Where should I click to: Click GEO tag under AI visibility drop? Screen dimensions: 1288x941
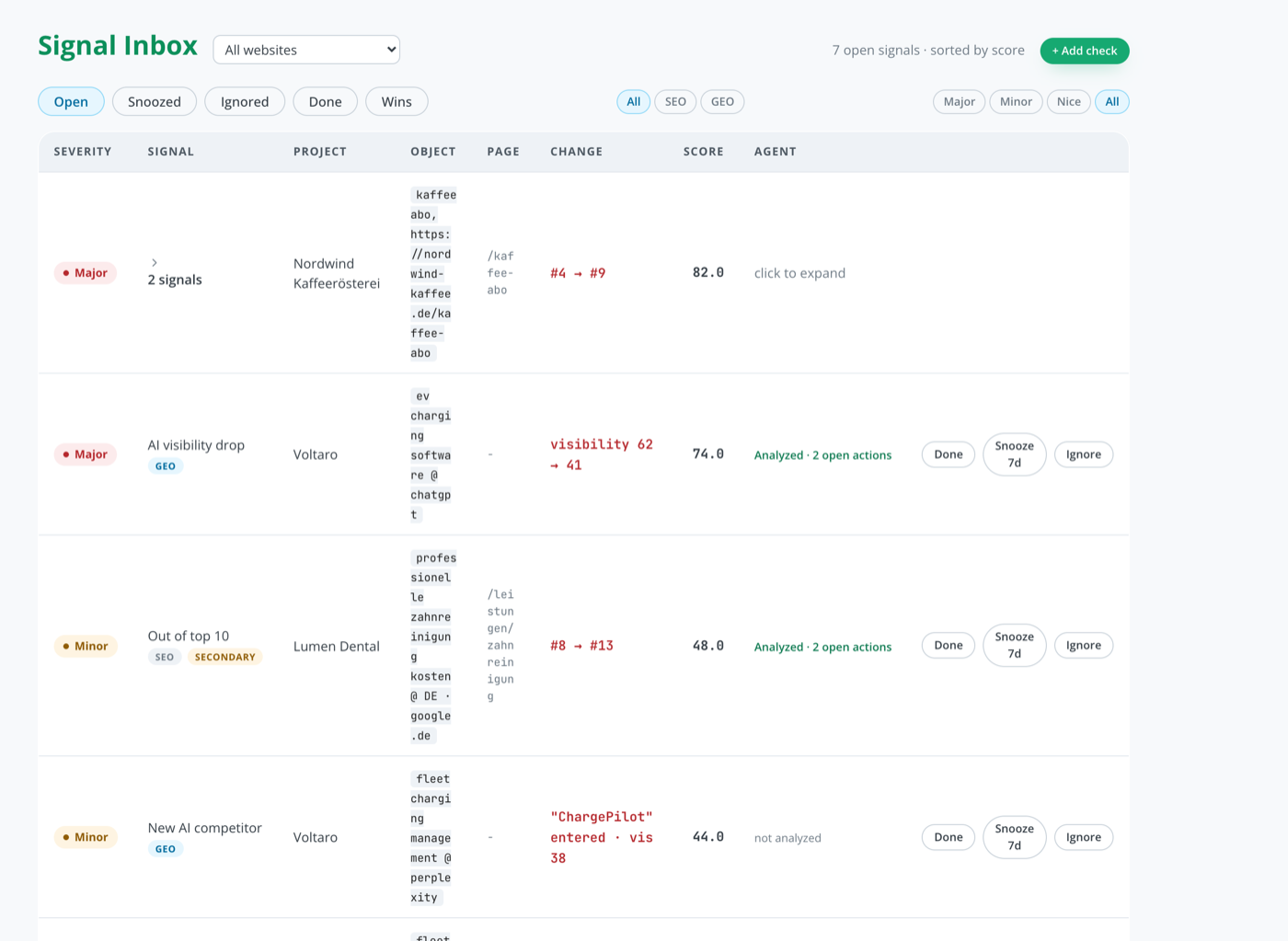pyautogui.click(x=166, y=466)
